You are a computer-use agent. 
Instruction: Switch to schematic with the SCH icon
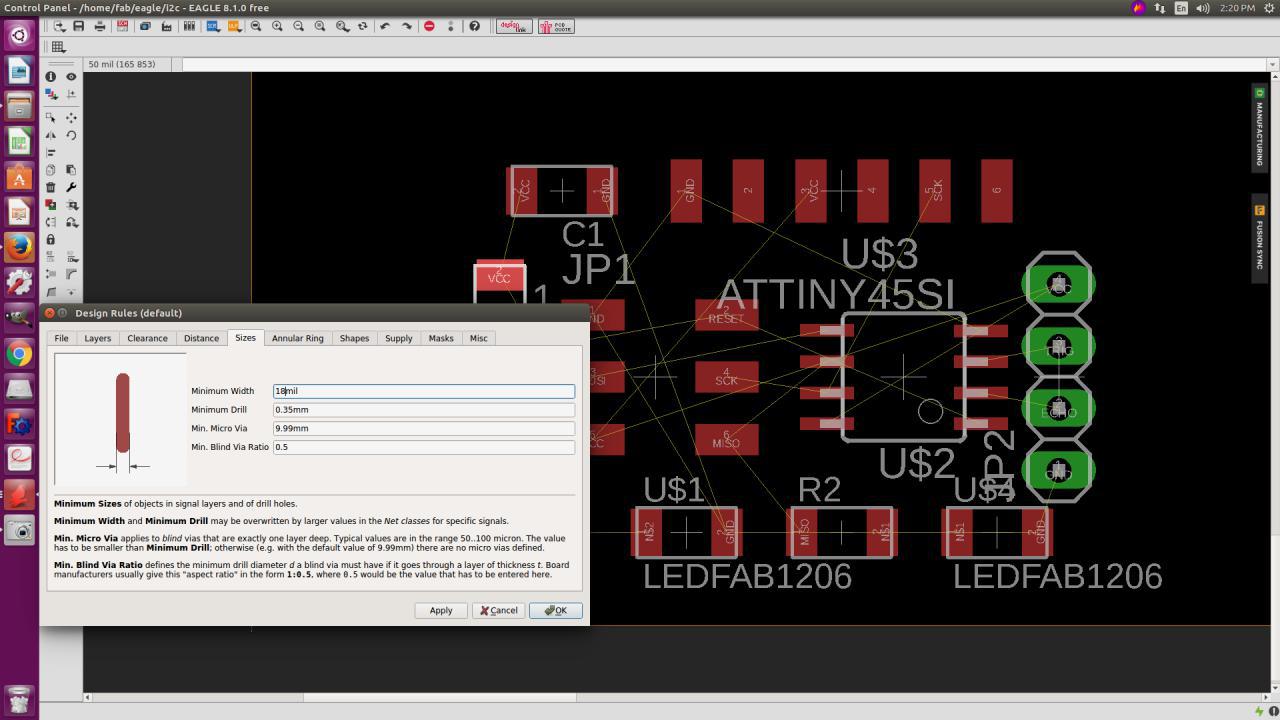123,26
